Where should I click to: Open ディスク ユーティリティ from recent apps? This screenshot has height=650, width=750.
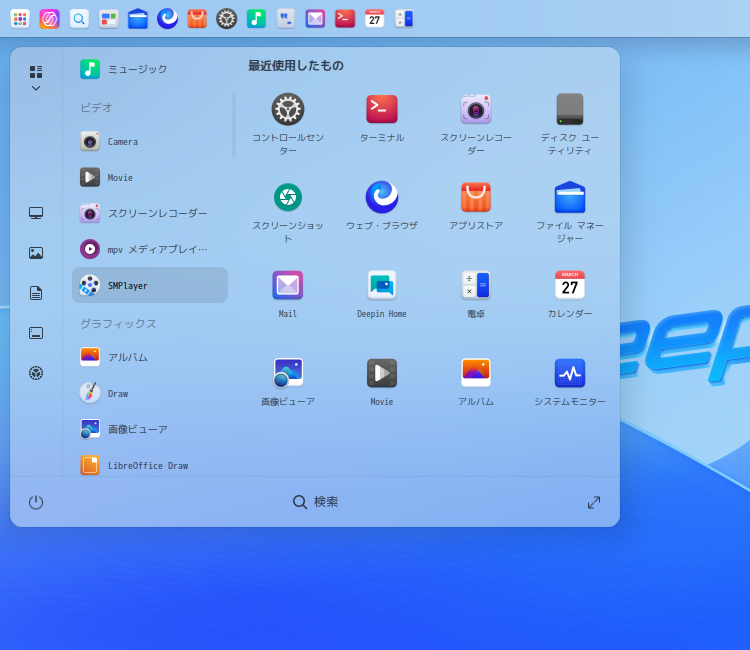coord(570,110)
